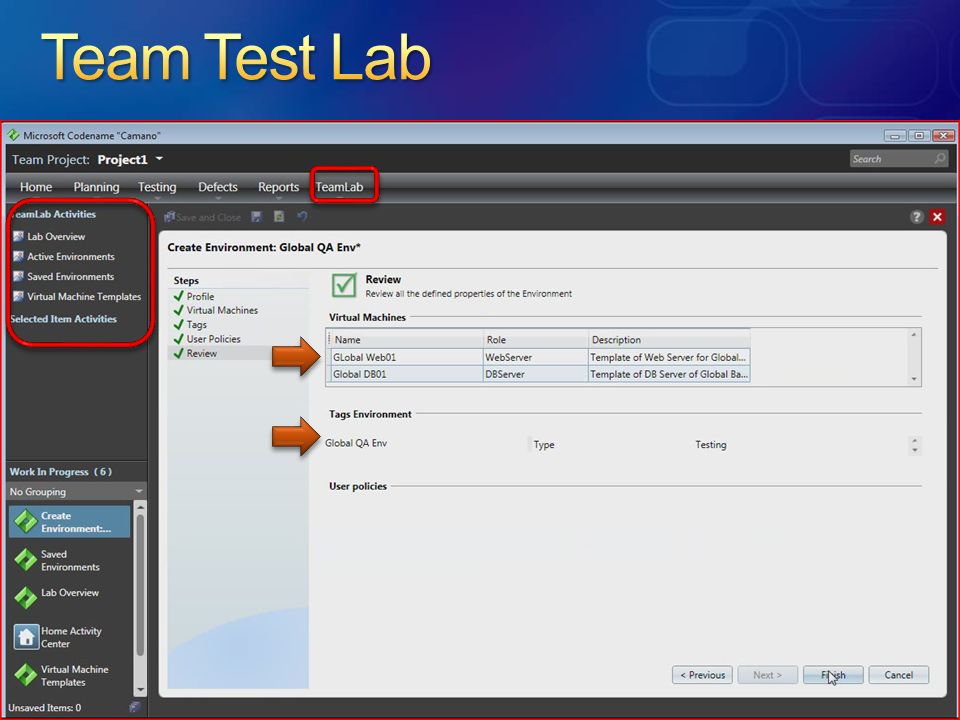Click the Global QA Env tag text
The height and width of the screenshot is (720, 960).
[356, 443]
